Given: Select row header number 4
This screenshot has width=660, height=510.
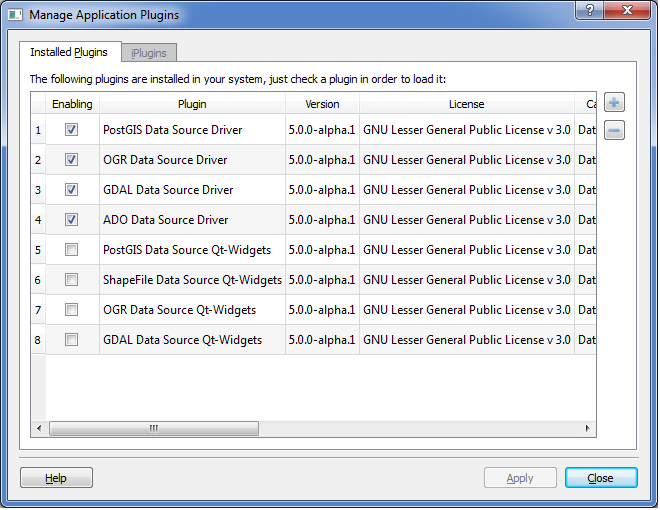Looking at the screenshot, I should pyautogui.click(x=38, y=220).
